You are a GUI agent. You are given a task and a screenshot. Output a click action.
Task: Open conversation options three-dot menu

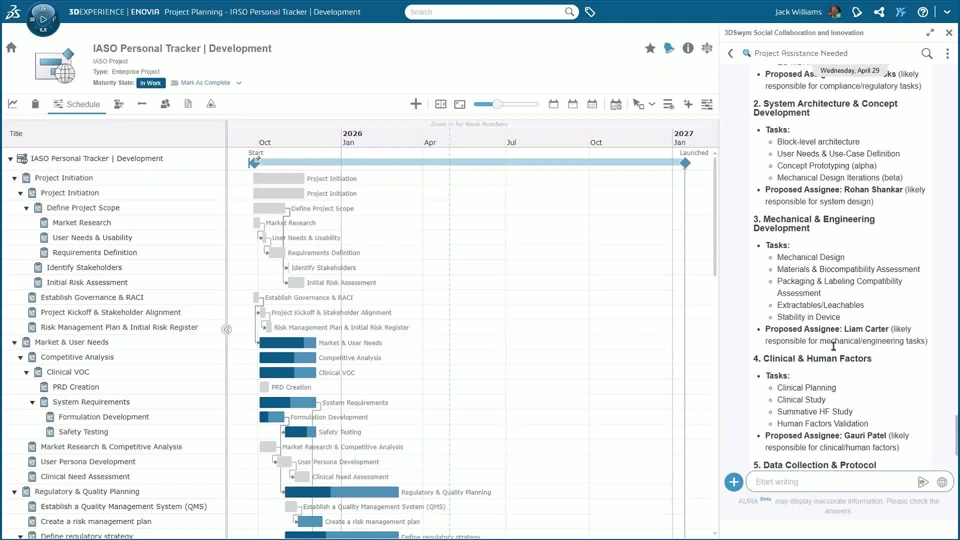click(x=947, y=53)
